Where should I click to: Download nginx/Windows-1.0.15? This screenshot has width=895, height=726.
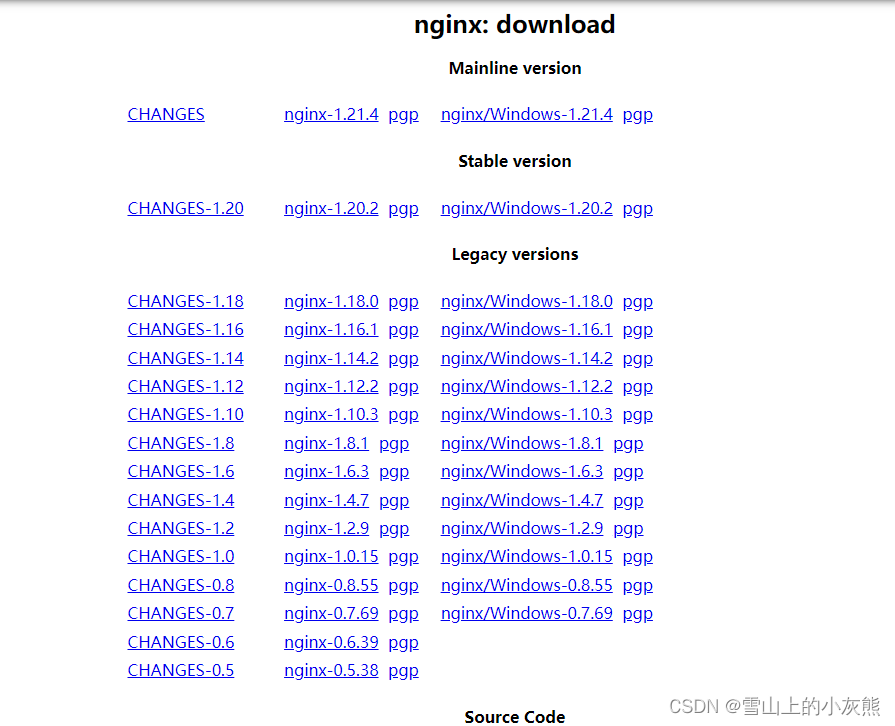(526, 556)
